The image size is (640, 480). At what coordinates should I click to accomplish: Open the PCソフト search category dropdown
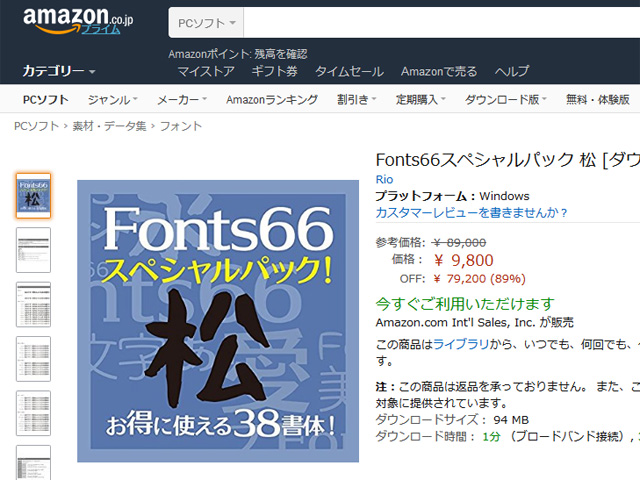207,23
